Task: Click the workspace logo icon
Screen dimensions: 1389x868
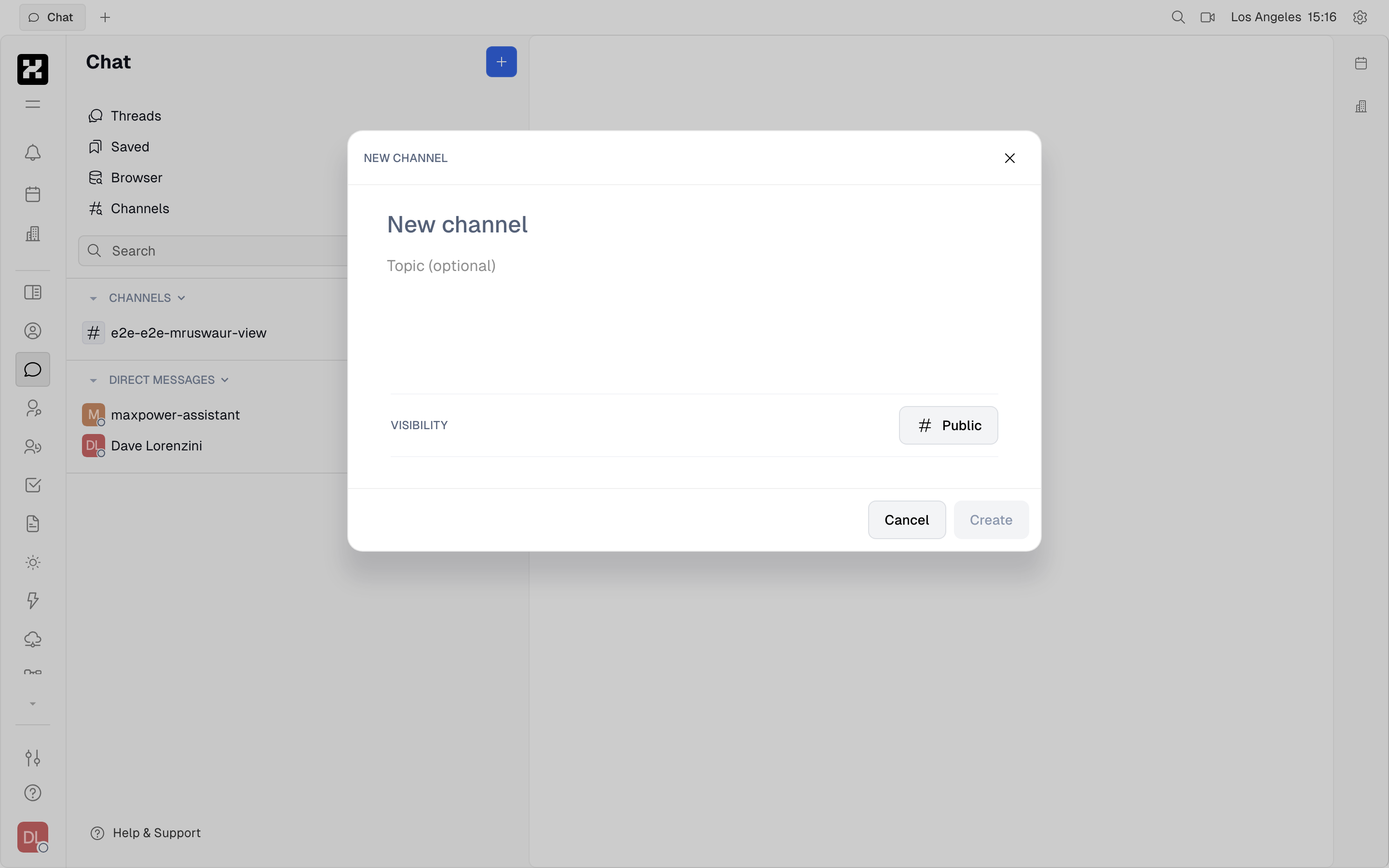Action: [33, 69]
